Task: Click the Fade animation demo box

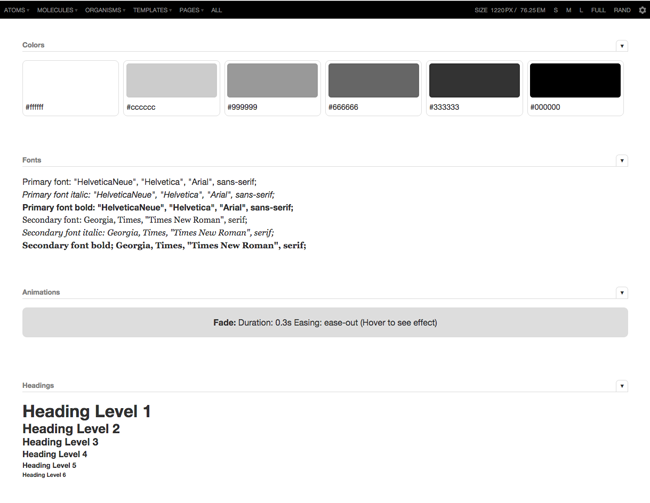Action: [325, 322]
